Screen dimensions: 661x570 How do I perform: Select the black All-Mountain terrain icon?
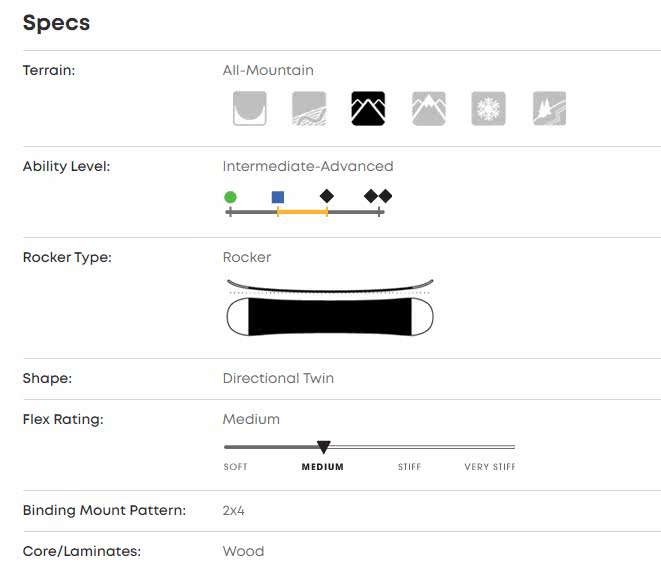click(x=368, y=108)
